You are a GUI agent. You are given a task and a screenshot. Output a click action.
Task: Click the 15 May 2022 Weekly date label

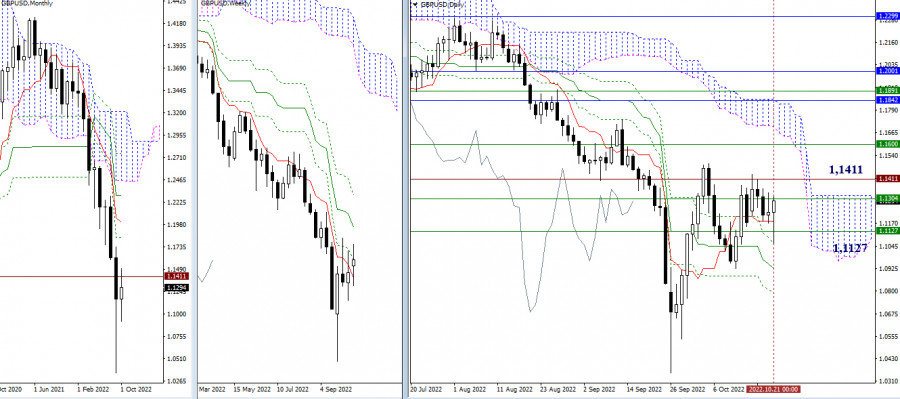pyautogui.click(x=251, y=389)
